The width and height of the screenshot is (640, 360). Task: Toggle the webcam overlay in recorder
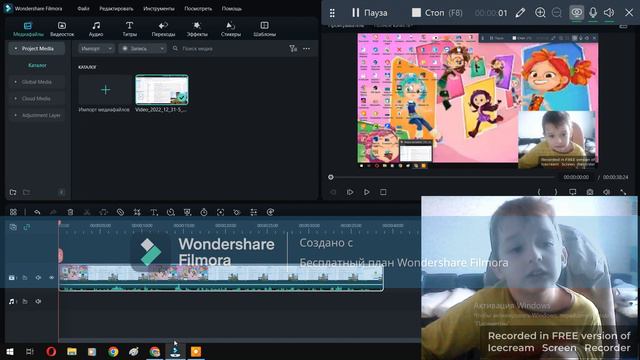click(x=576, y=13)
